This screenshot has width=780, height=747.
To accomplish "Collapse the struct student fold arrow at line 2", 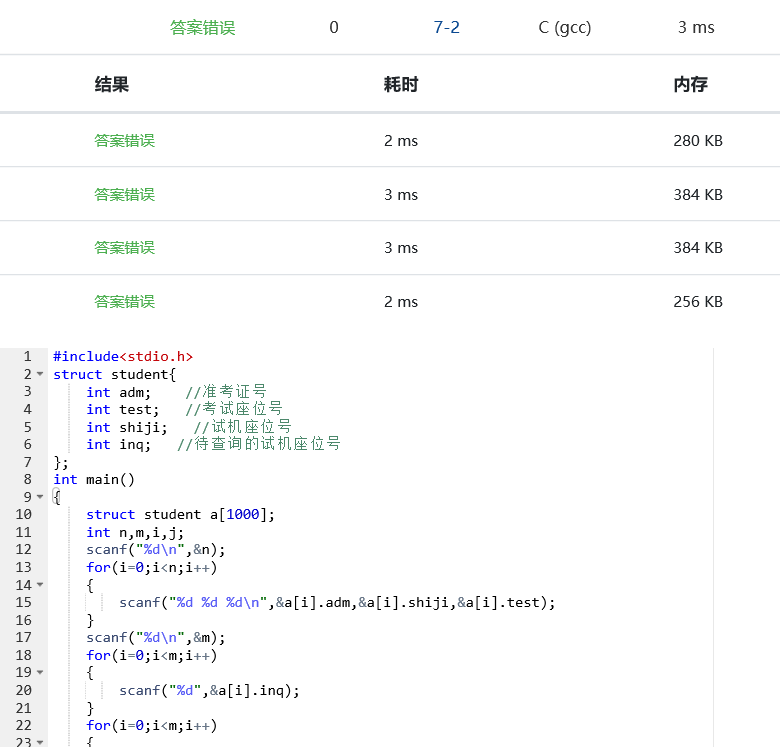I will tap(40, 374).
